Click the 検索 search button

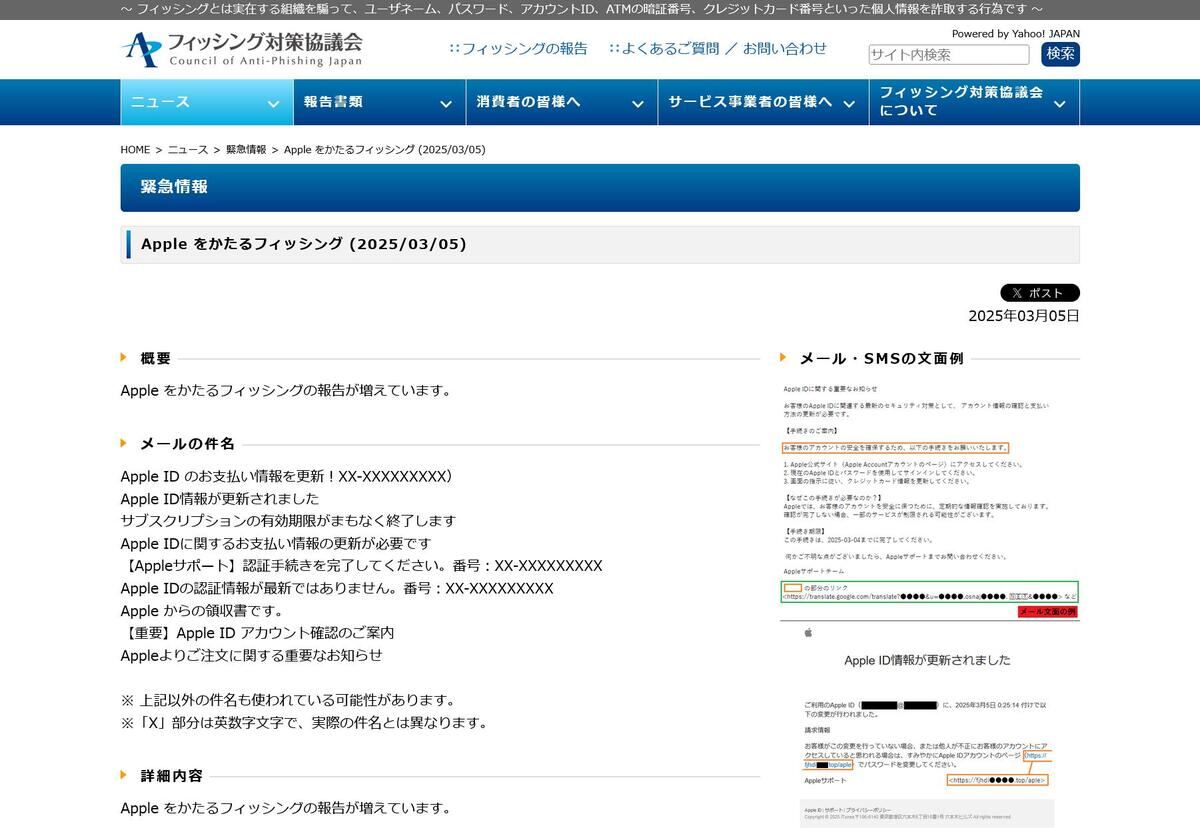(x=1060, y=54)
